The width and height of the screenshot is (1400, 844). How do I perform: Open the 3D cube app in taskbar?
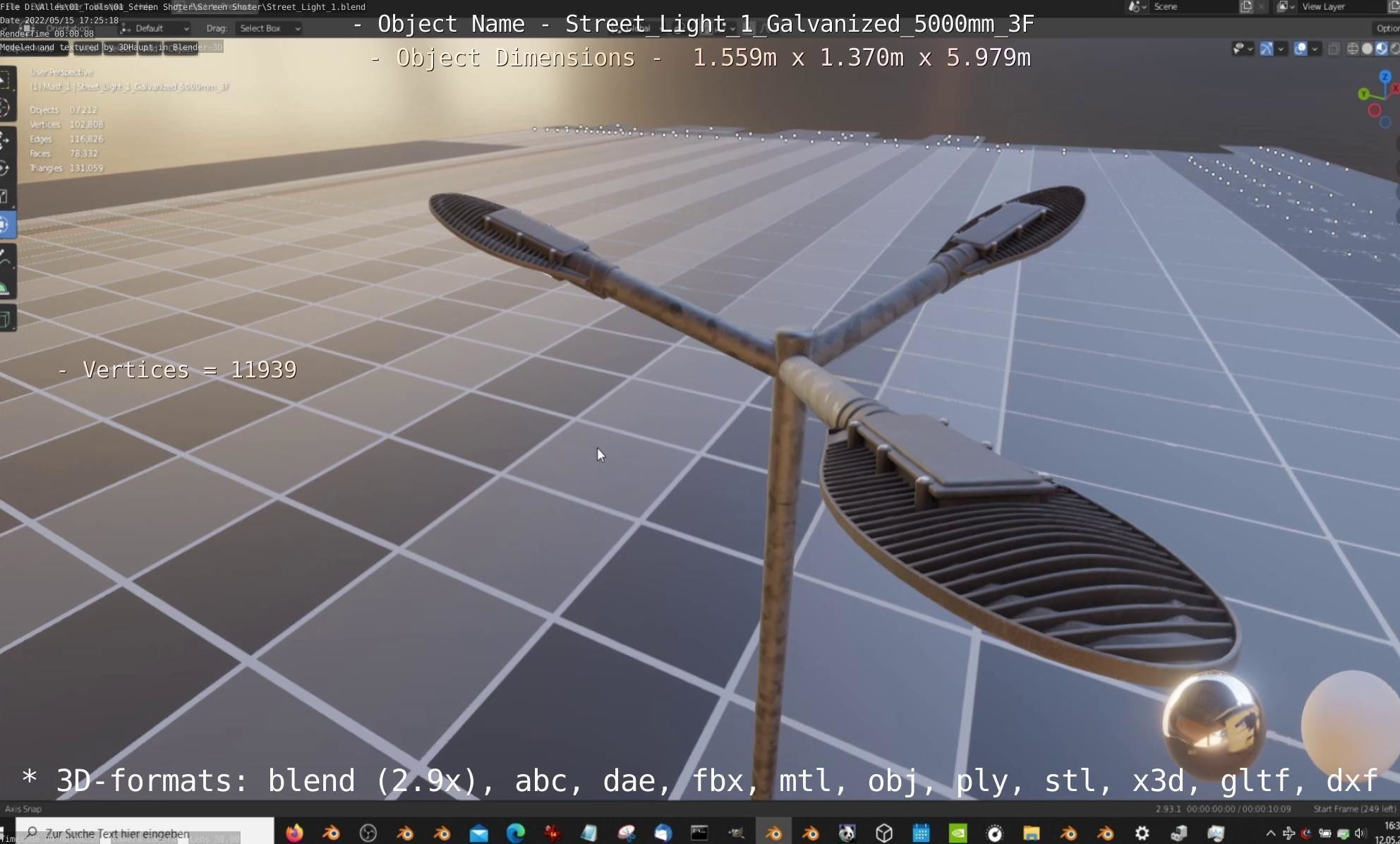tap(884, 833)
